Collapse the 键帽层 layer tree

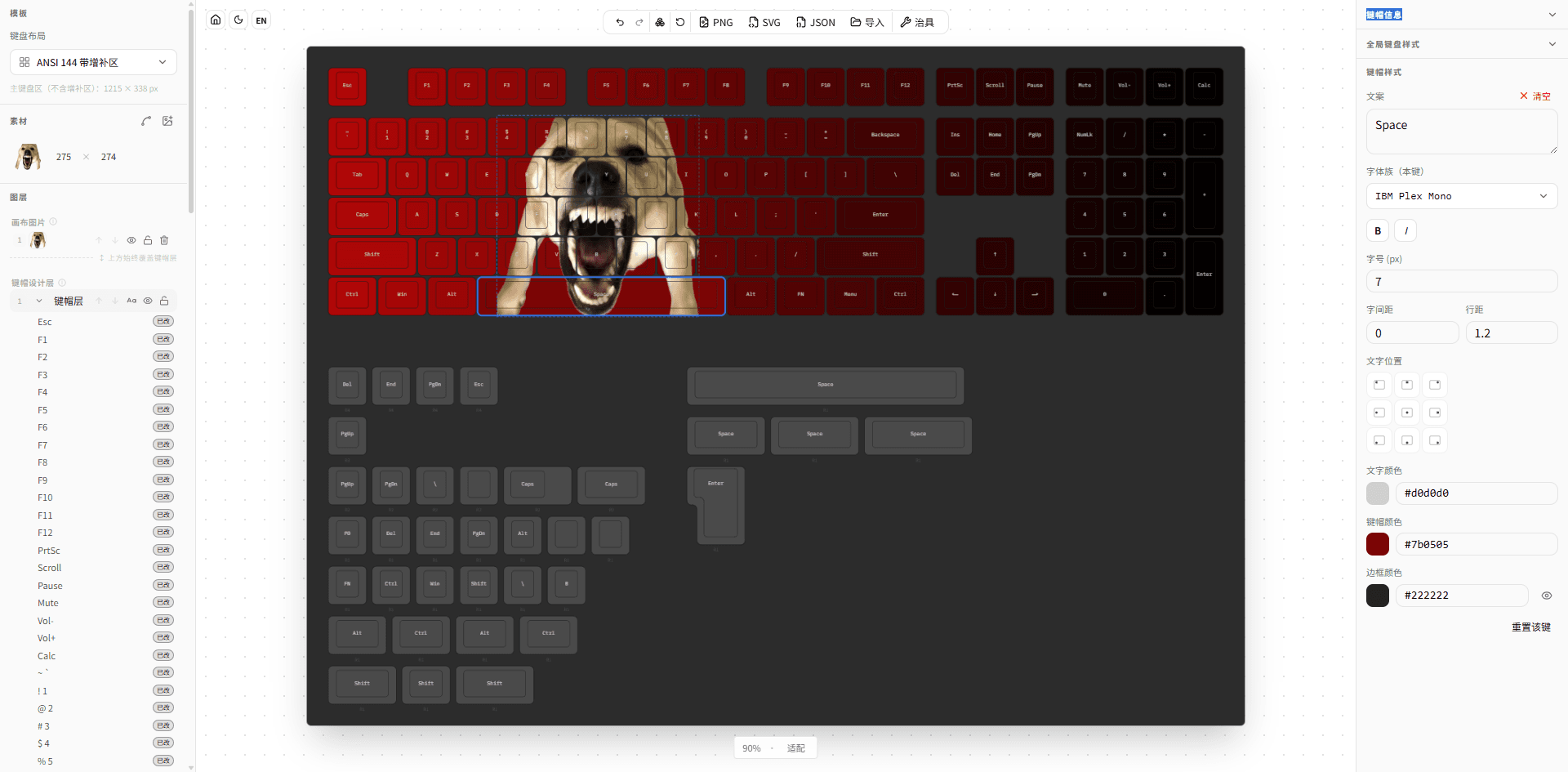[39, 301]
